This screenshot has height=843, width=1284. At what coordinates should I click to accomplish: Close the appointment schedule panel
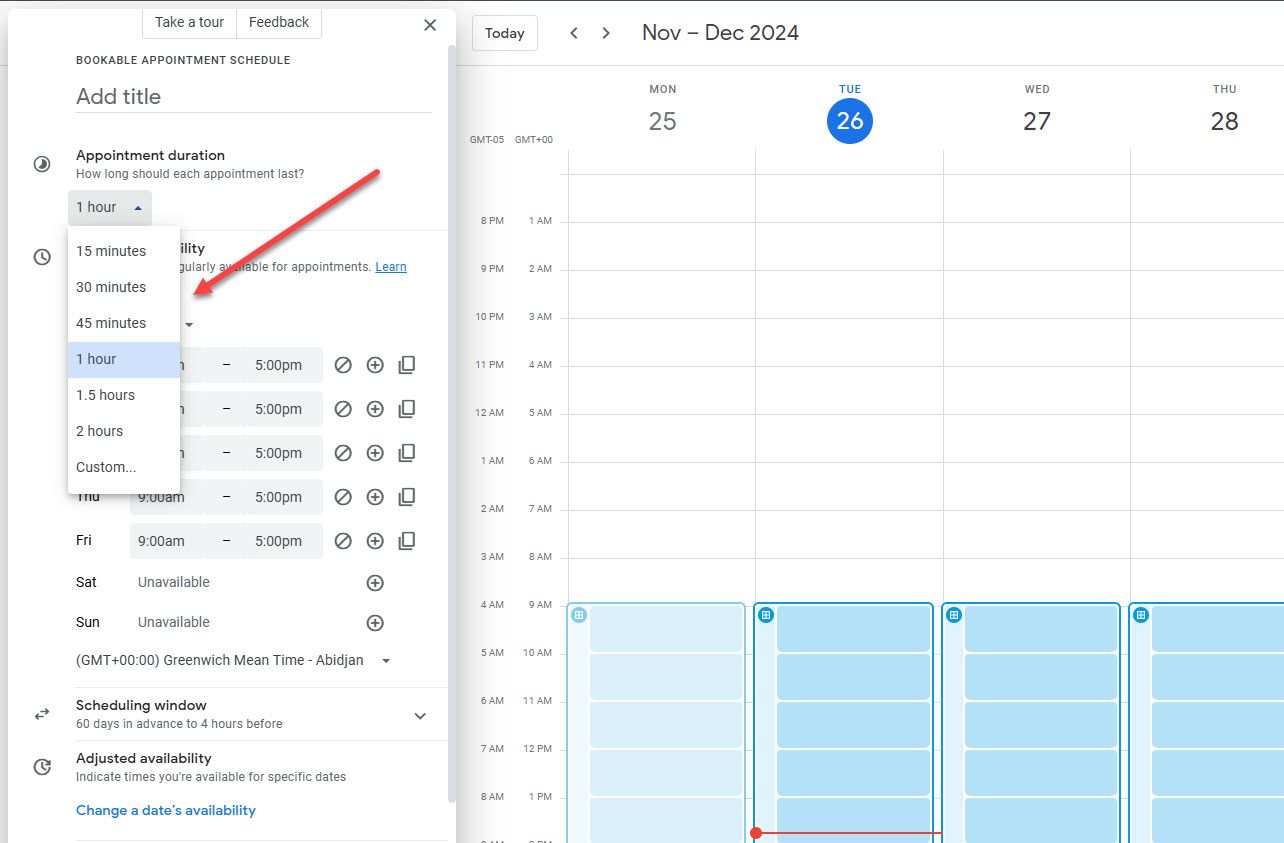coord(430,25)
